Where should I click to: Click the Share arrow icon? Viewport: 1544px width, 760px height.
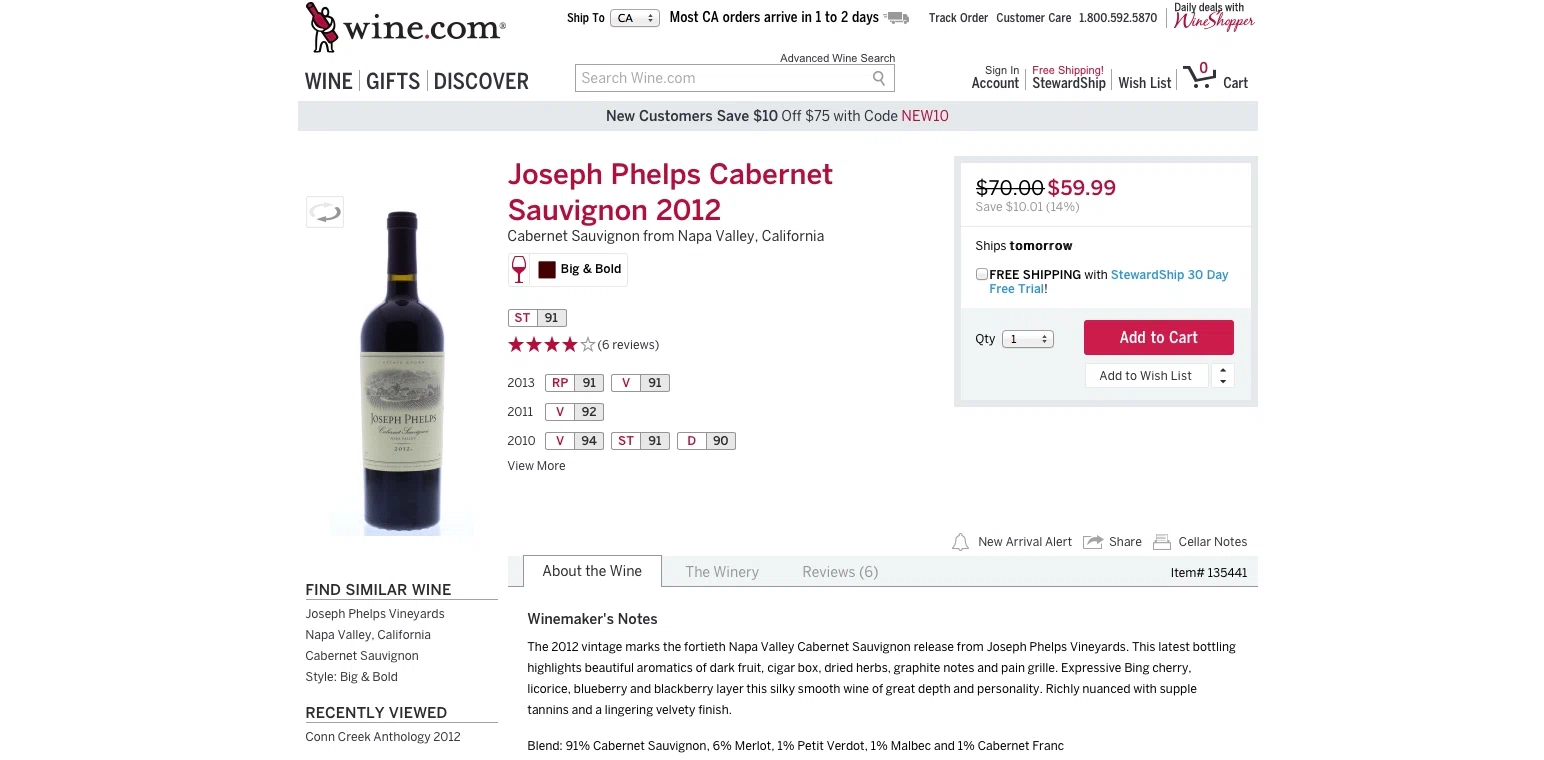click(1093, 542)
